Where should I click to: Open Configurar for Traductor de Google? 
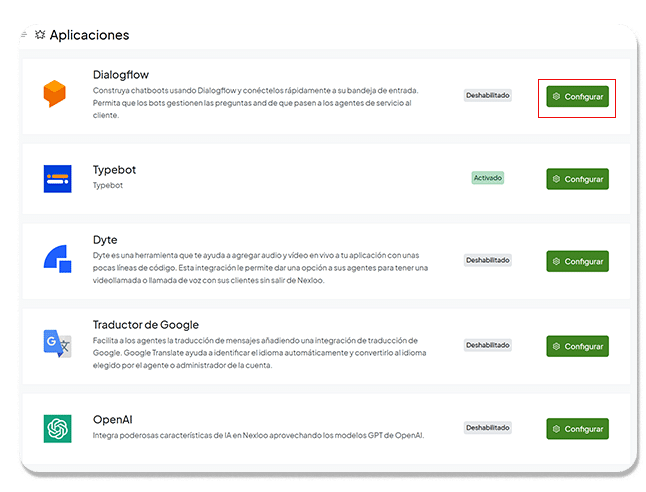tap(577, 346)
